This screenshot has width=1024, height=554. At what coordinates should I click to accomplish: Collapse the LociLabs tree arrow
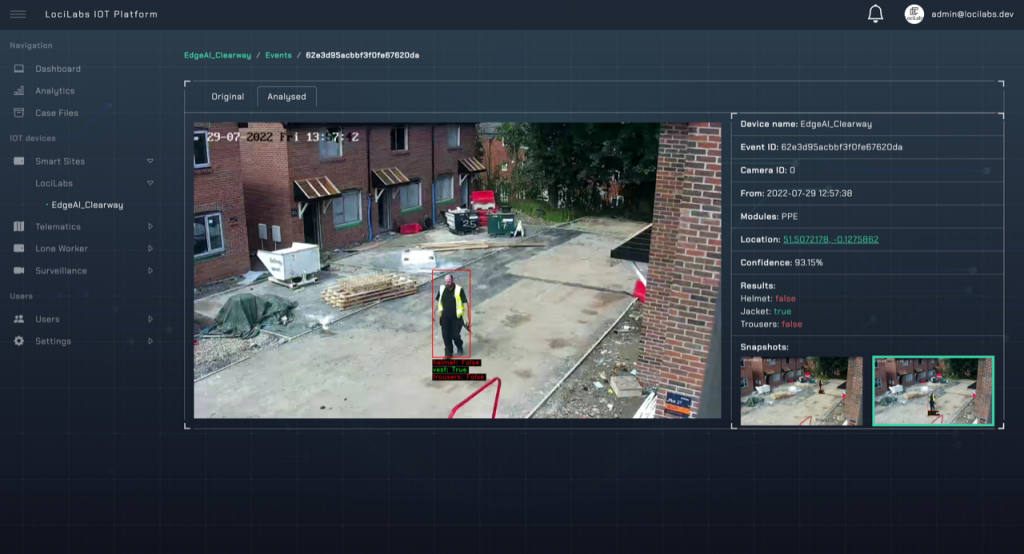click(x=150, y=183)
